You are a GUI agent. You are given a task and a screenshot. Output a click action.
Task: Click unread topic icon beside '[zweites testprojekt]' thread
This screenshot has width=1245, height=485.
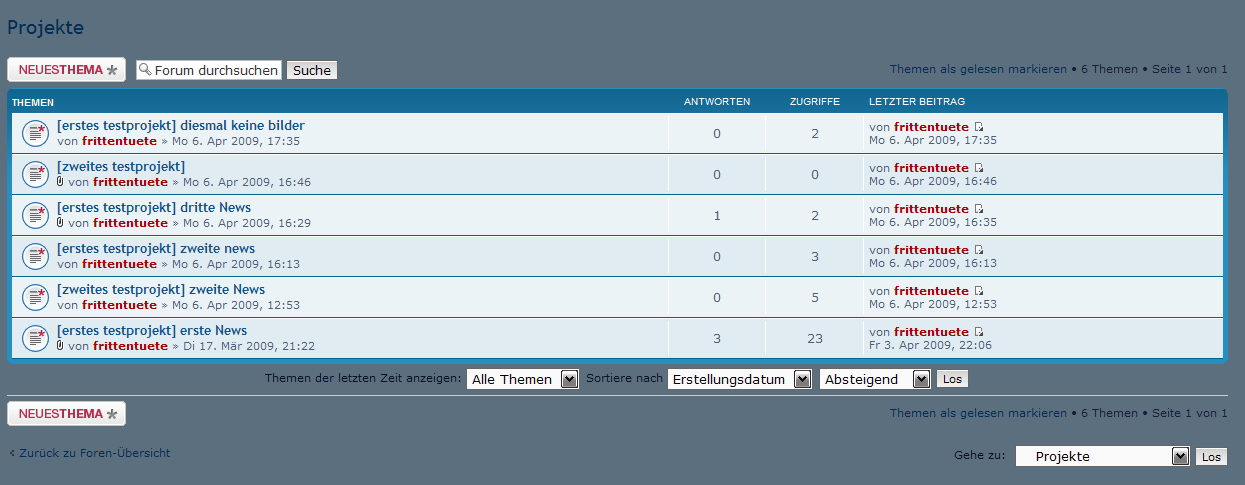click(35, 174)
